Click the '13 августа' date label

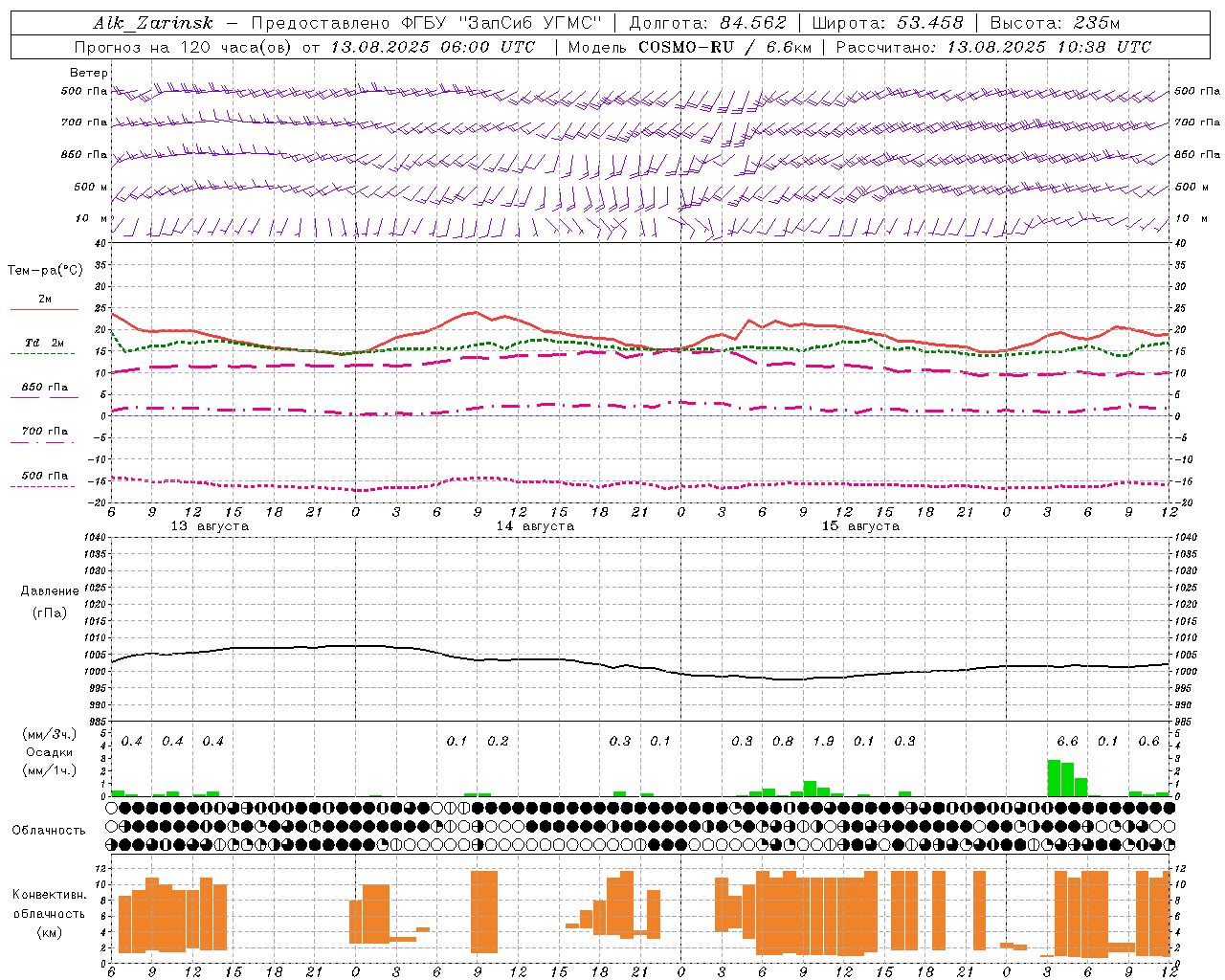(210, 526)
